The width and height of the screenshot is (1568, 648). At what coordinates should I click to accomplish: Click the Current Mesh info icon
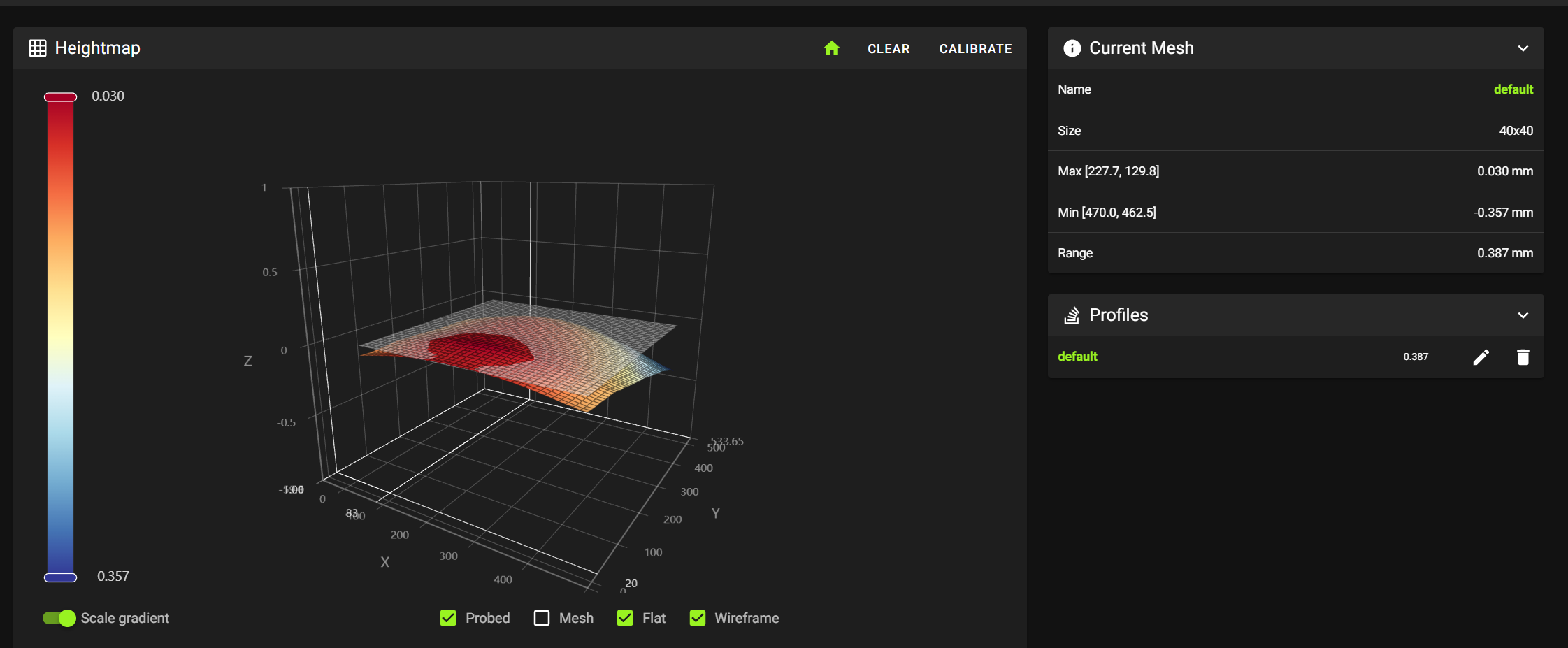coord(1072,48)
